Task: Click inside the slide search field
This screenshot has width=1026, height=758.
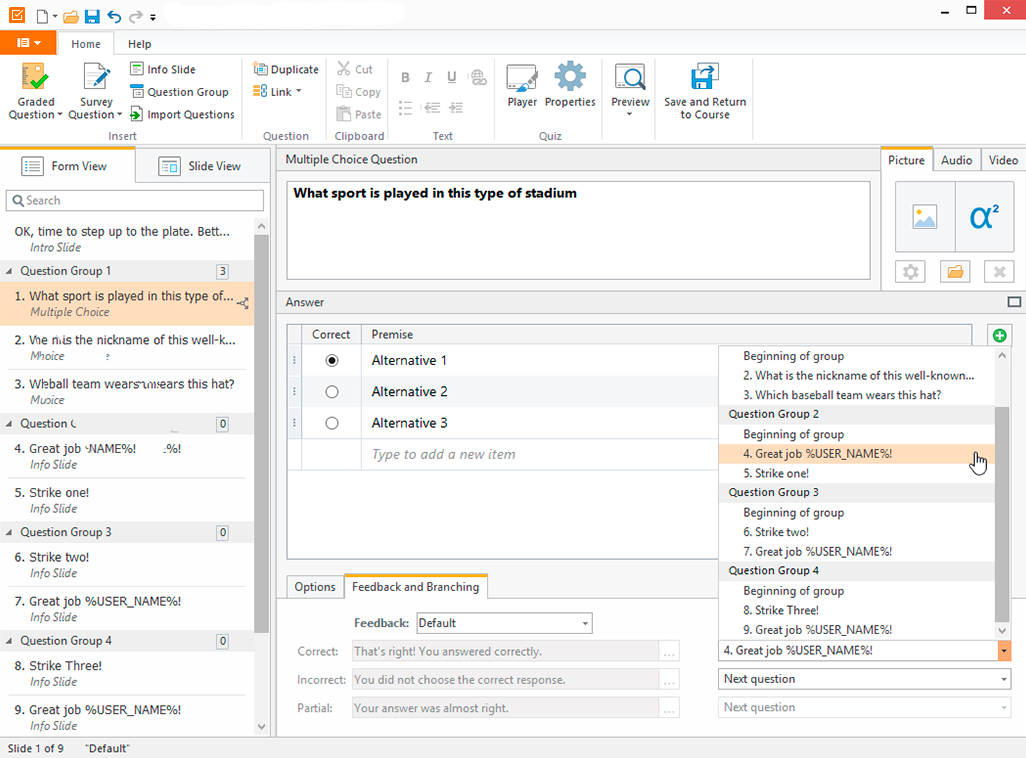Action: 134,200
